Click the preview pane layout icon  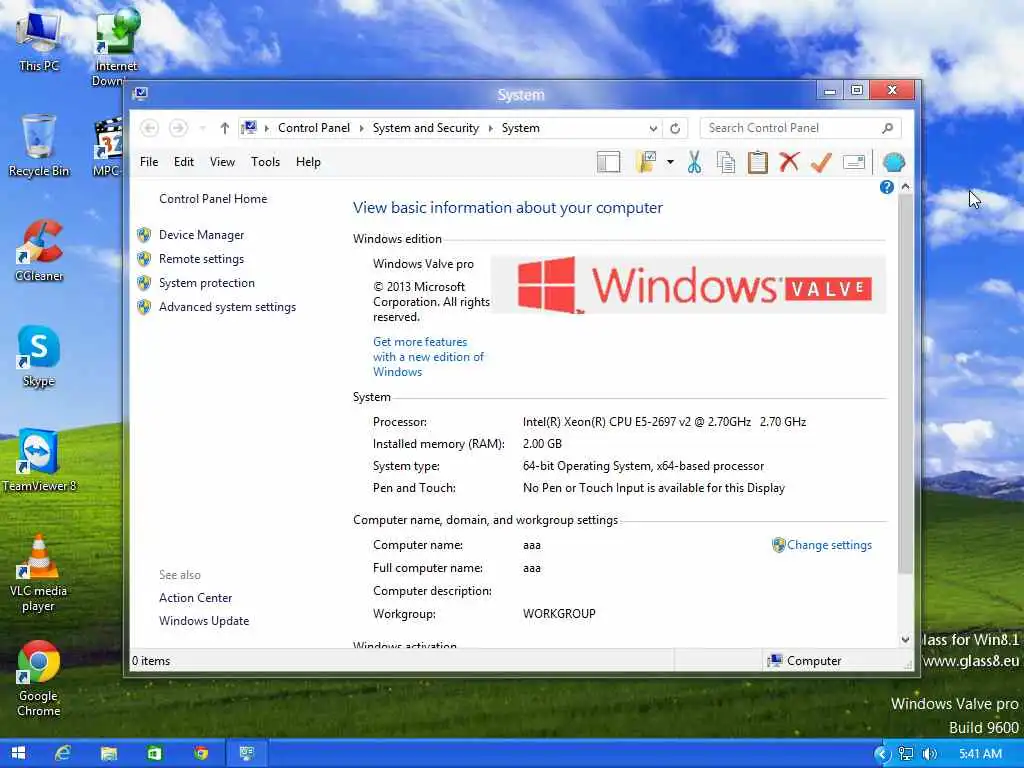point(609,162)
